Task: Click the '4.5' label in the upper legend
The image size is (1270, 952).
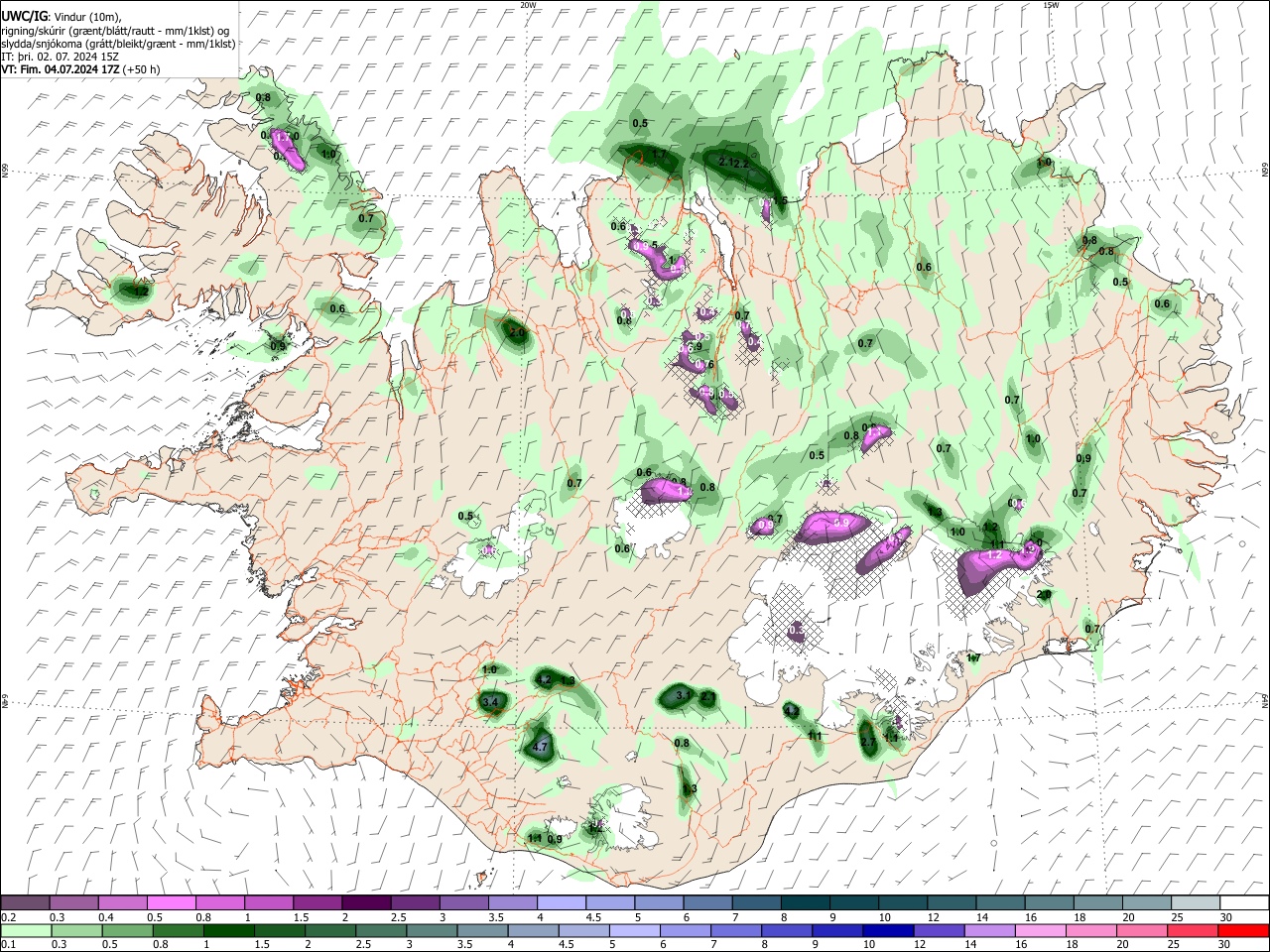Action: (592, 917)
